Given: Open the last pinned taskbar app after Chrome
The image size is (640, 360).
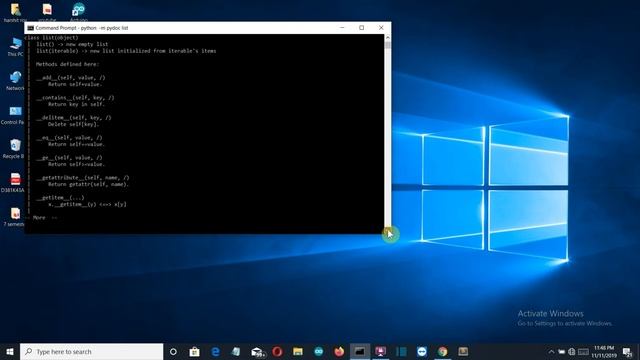Looking at the screenshot, I should 463,351.
